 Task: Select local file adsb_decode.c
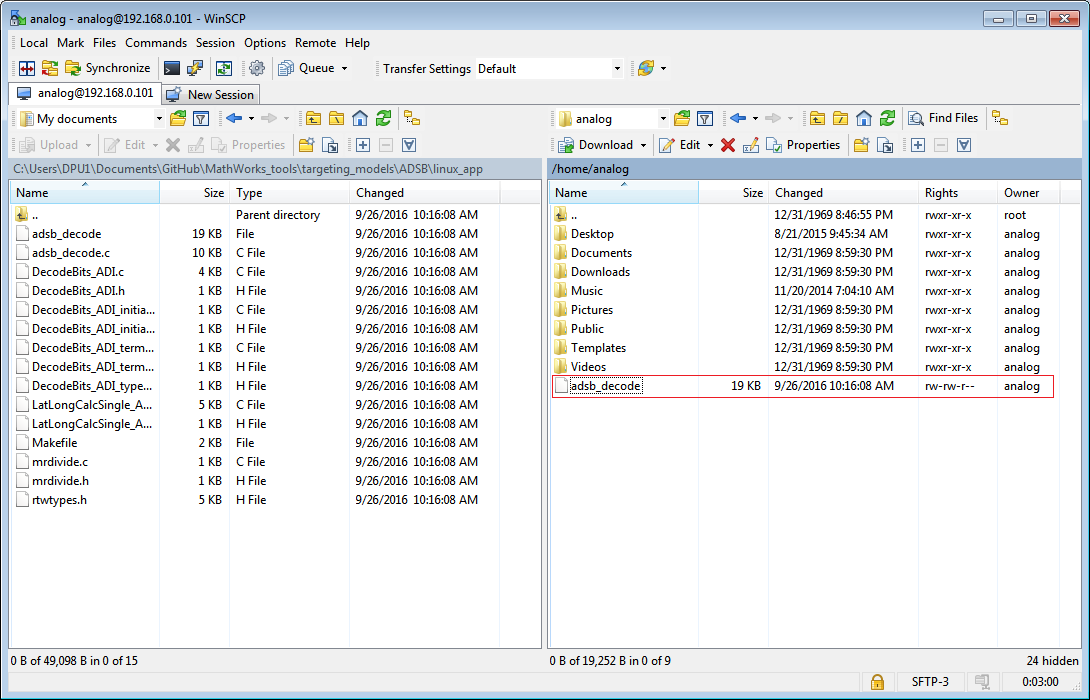(x=71, y=253)
